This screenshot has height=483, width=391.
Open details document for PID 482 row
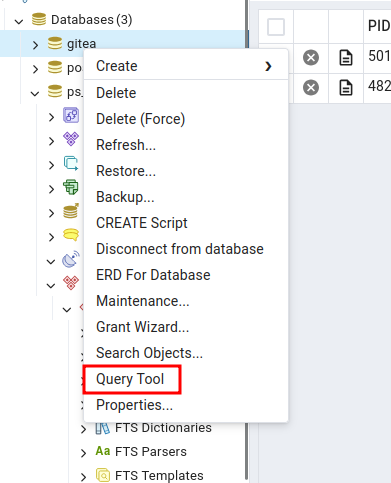coord(346,88)
